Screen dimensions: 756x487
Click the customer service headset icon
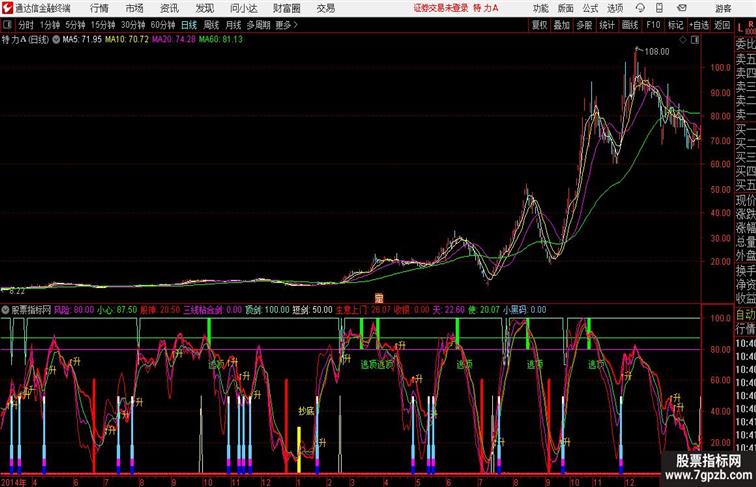click(640, 8)
